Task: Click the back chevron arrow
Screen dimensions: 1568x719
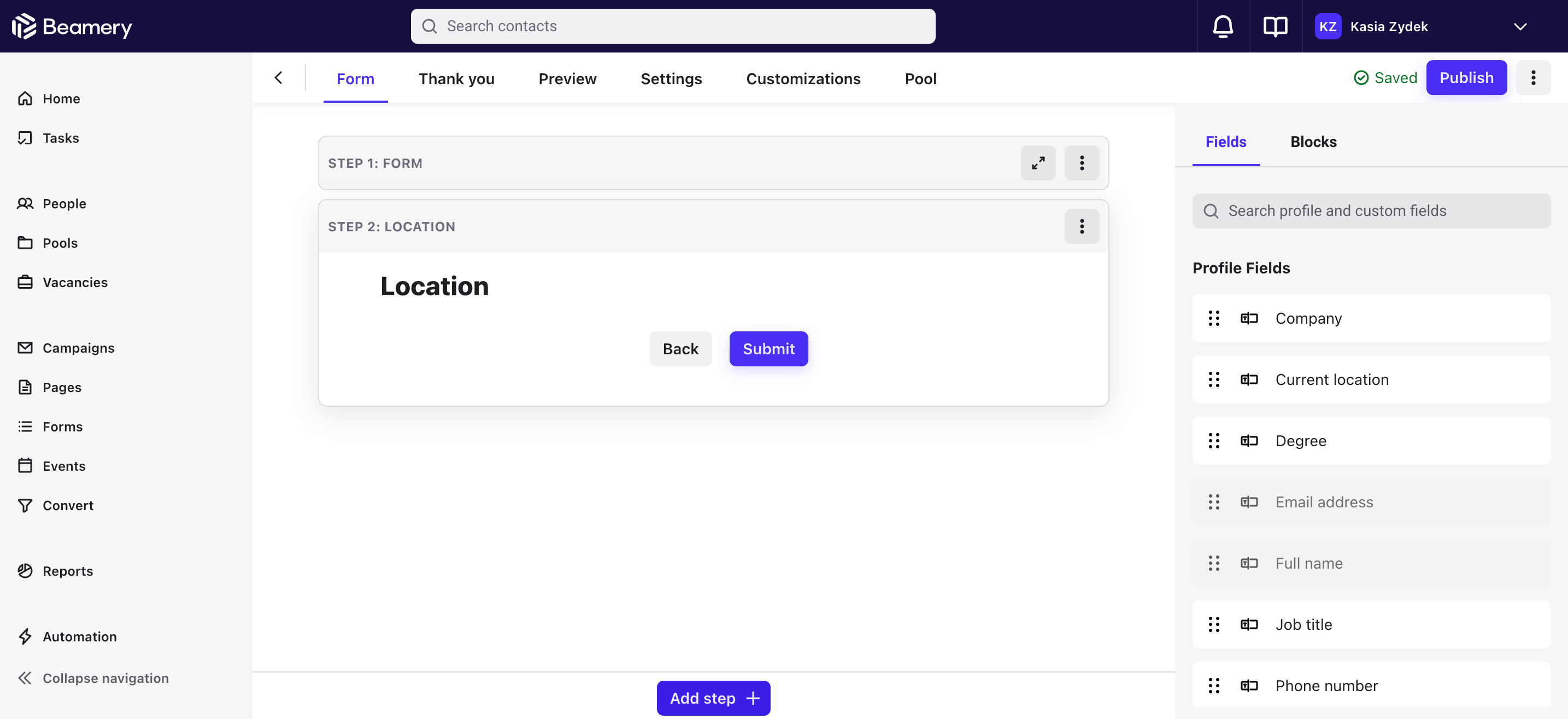Action: [278, 78]
